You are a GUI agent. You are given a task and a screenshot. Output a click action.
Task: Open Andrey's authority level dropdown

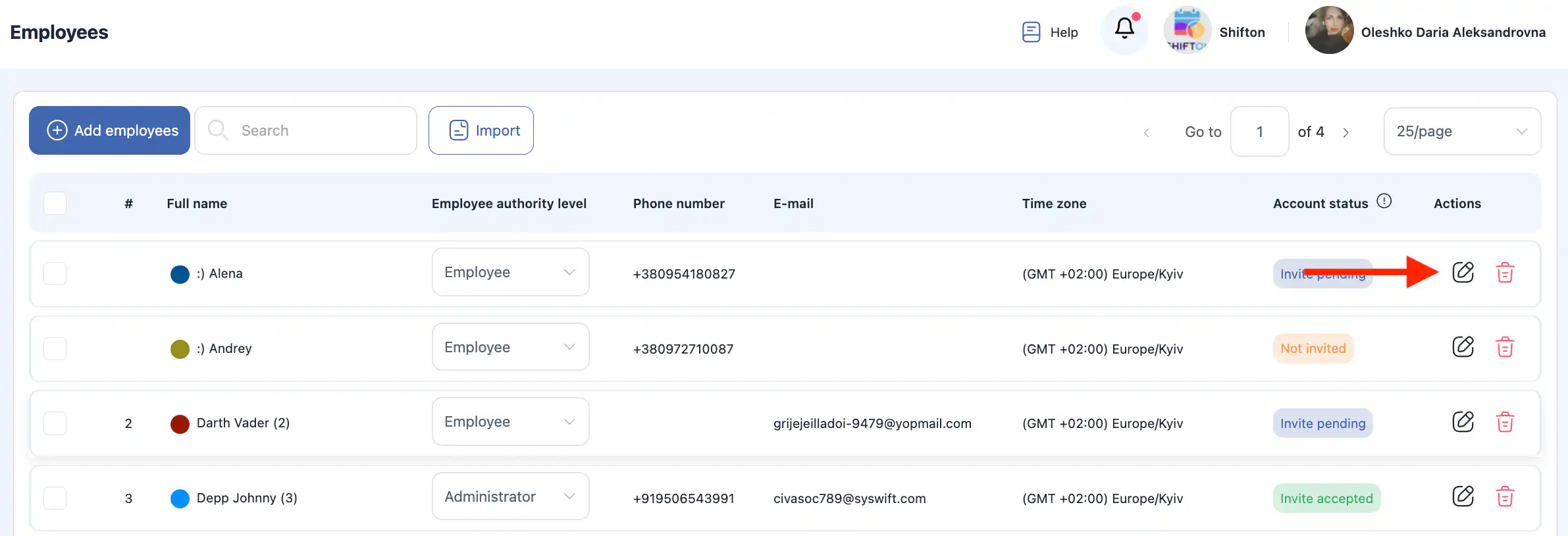point(510,347)
